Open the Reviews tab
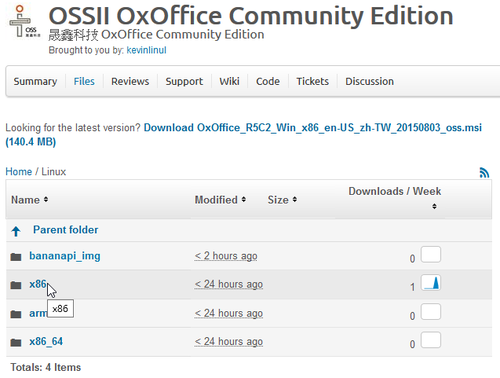 click(130, 81)
